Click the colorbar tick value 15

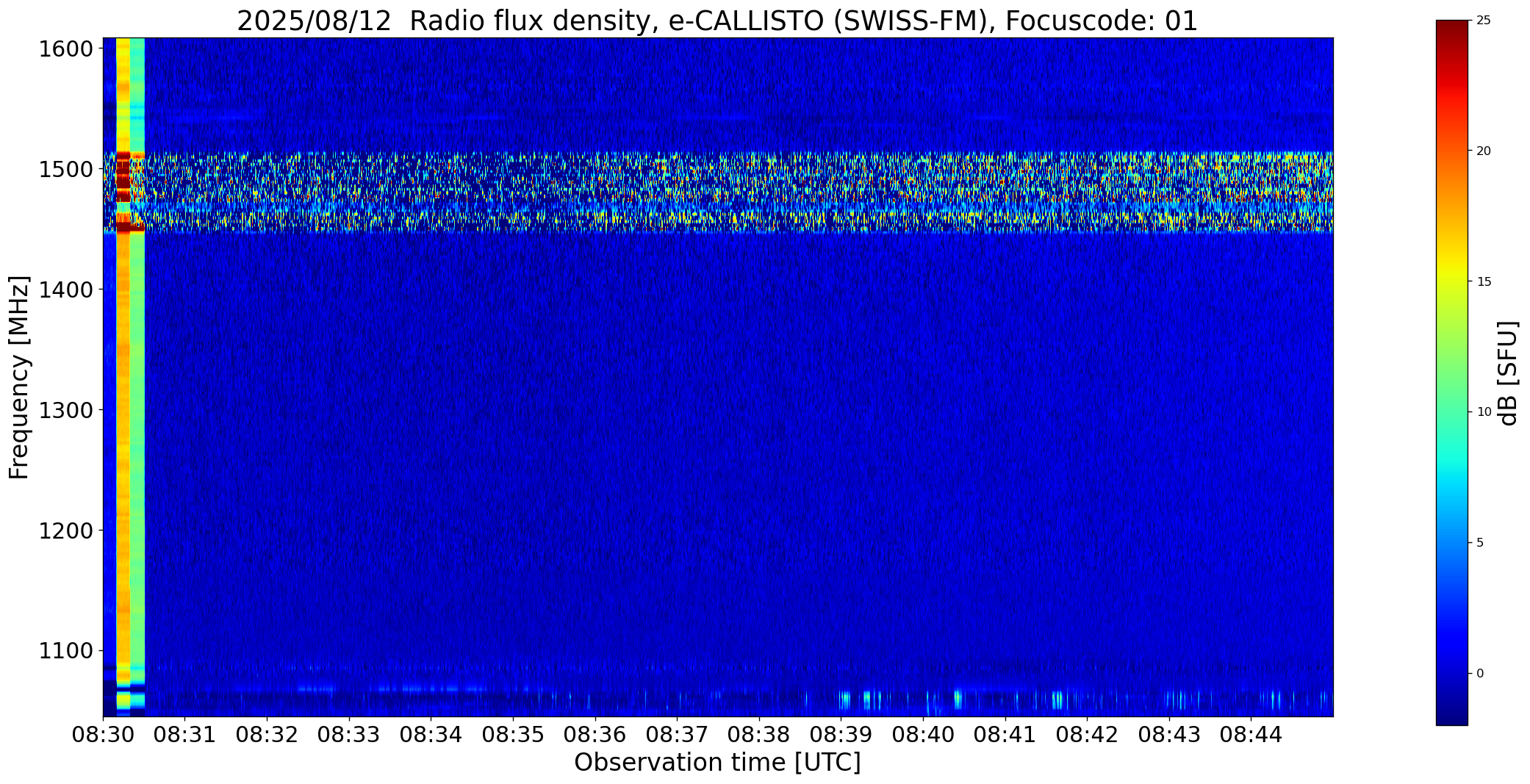(x=1483, y=281)
